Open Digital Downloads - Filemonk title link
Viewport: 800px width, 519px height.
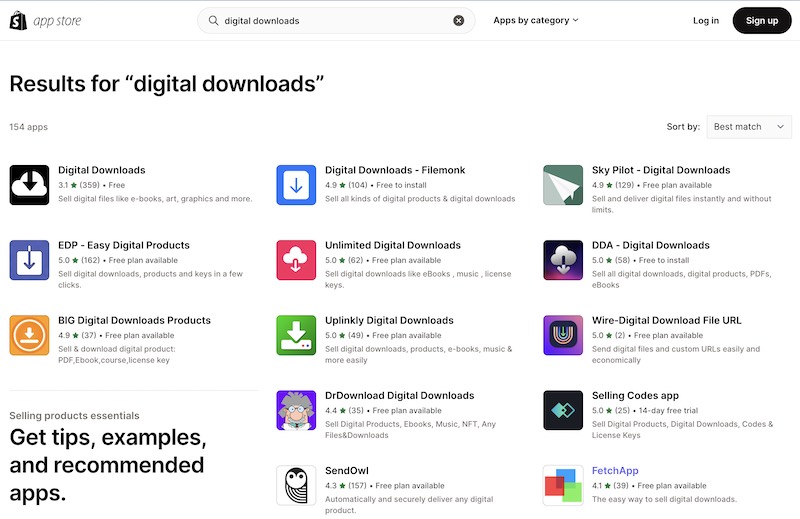click(x=395, y=170)
